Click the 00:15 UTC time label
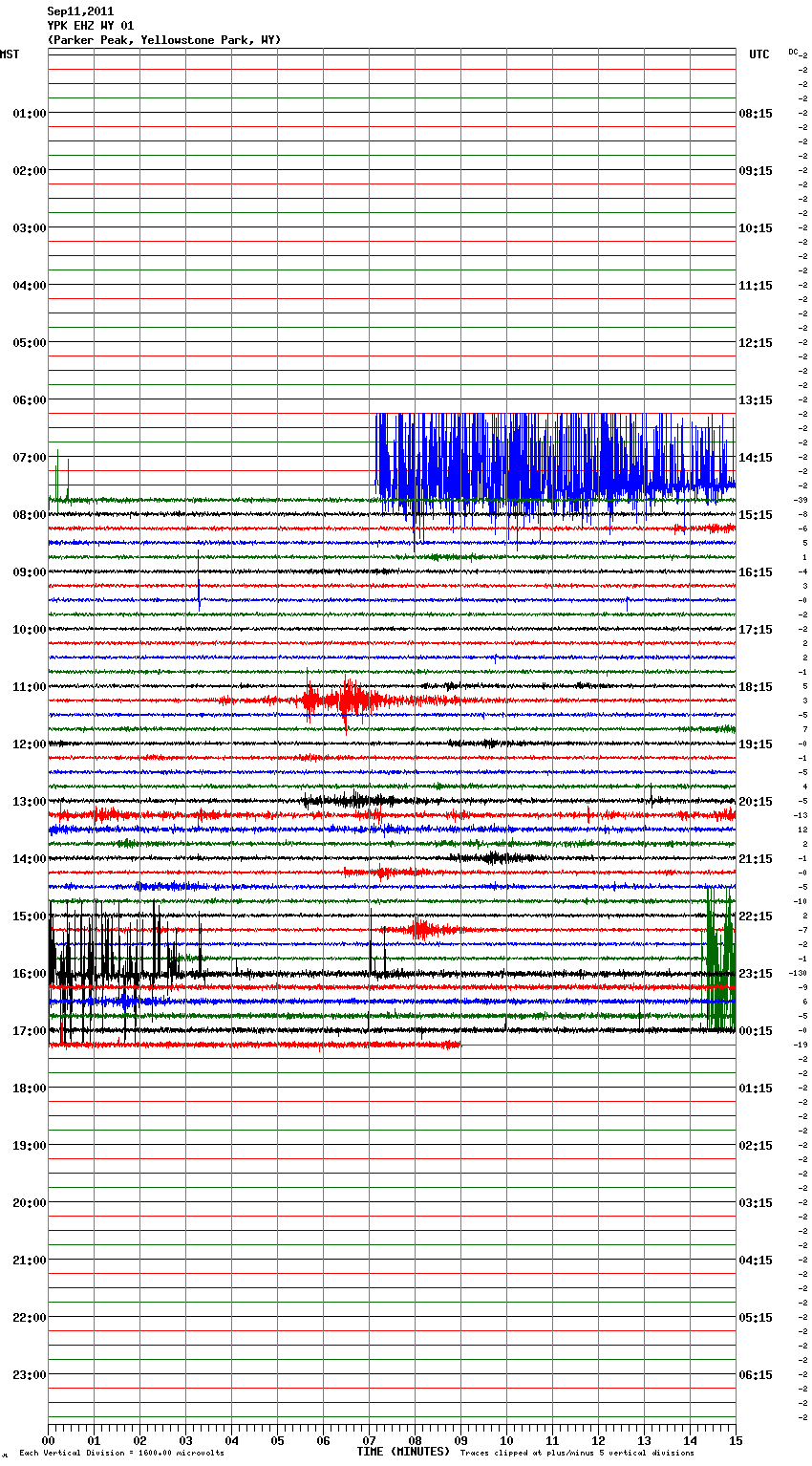The image size is (812, 1466). pyautogui.click(x=756, y=1031)
